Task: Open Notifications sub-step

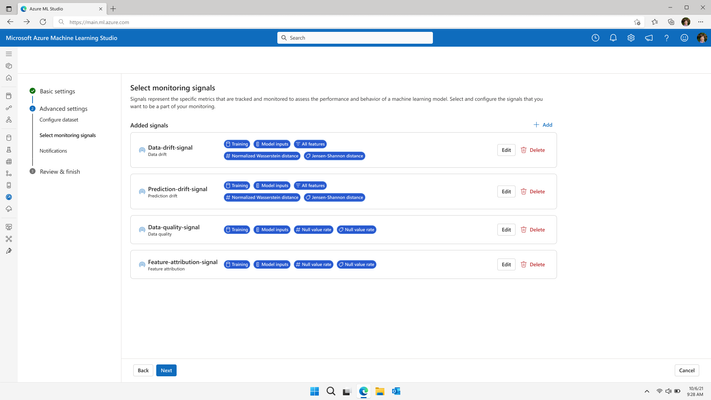Action: click(53, 151)
